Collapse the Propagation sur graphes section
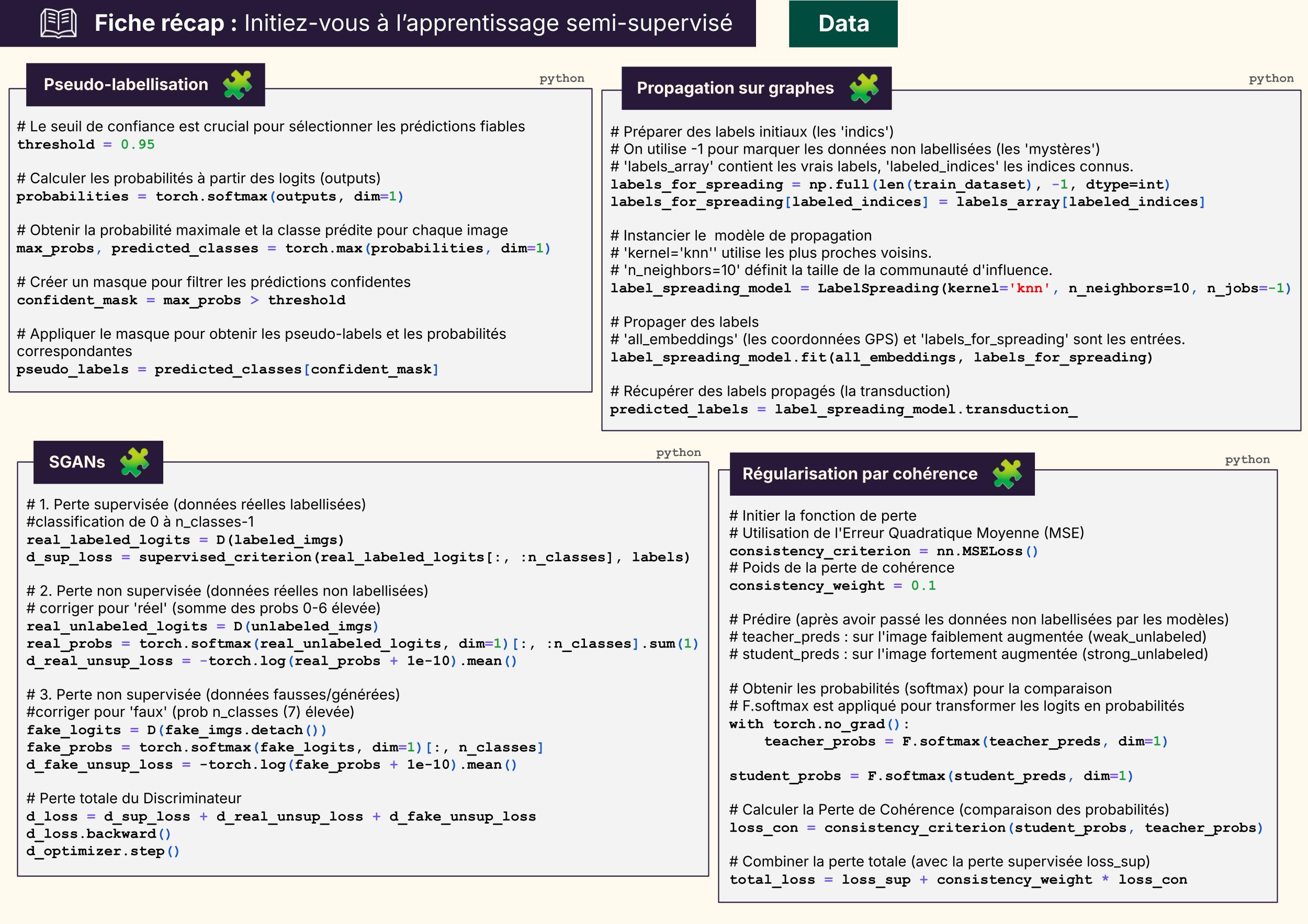Image resolution: width=1308 pixels, height=924 pixels. coord(735,88)
